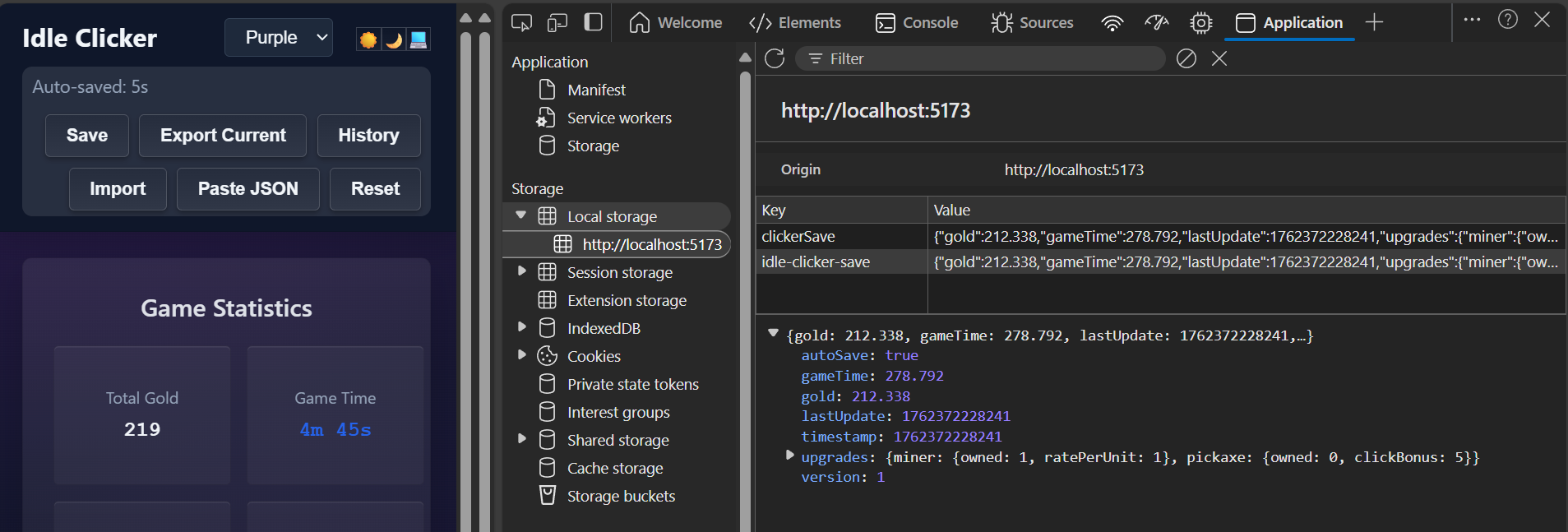Toggle device emulation mode icon
This screenshot has height=532, width=1568.
557,22
